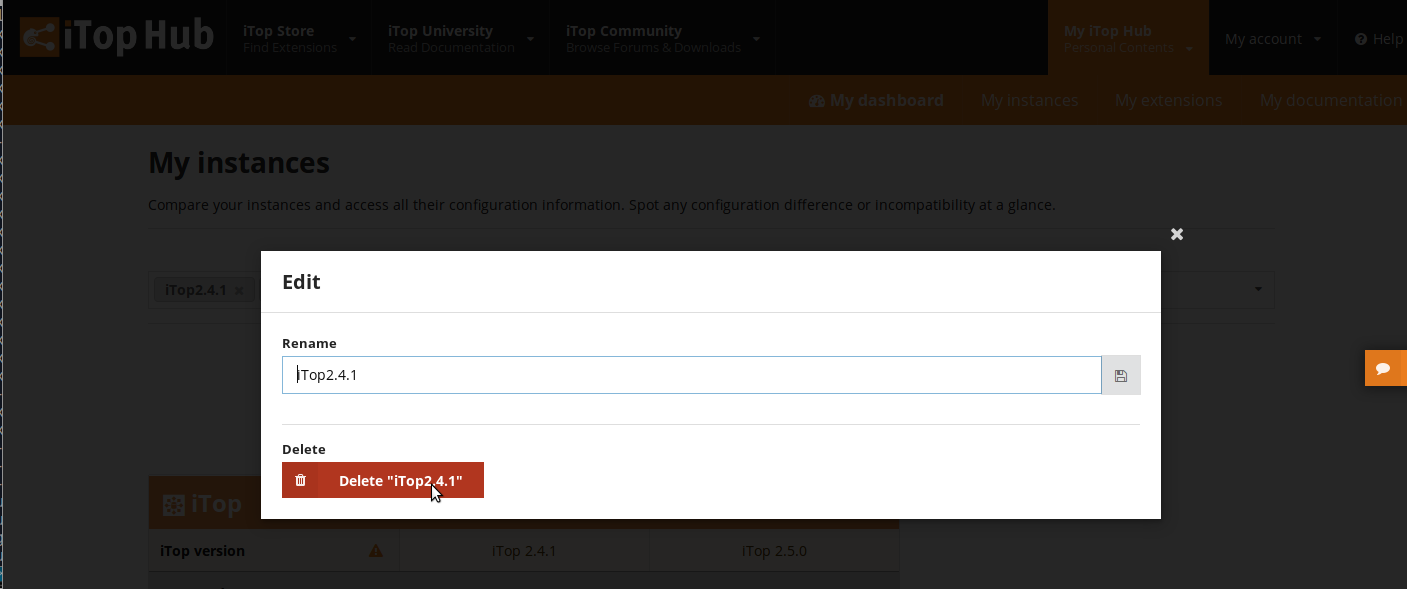Save the renamed instance with the floppy icon
Viewport: 1407px width, 589px height.
pyautogui.click(x=1121, y=375)
